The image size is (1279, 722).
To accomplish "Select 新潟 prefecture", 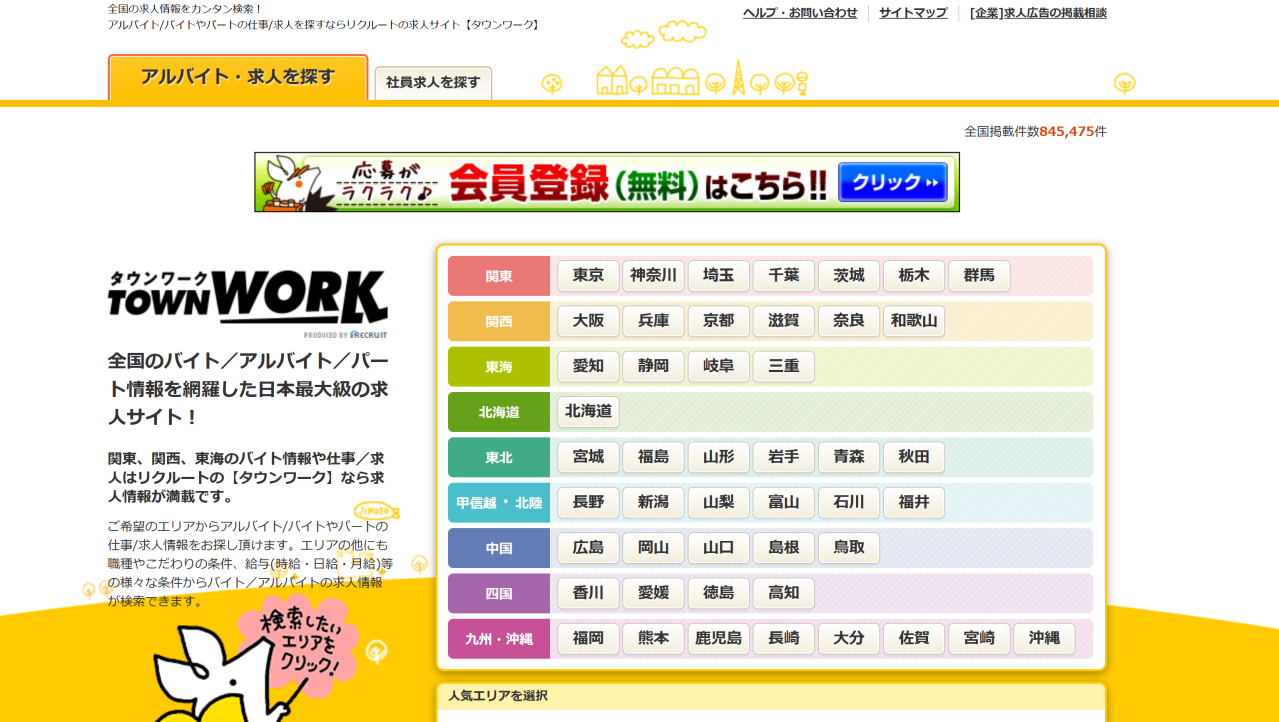I will point(653,502).
